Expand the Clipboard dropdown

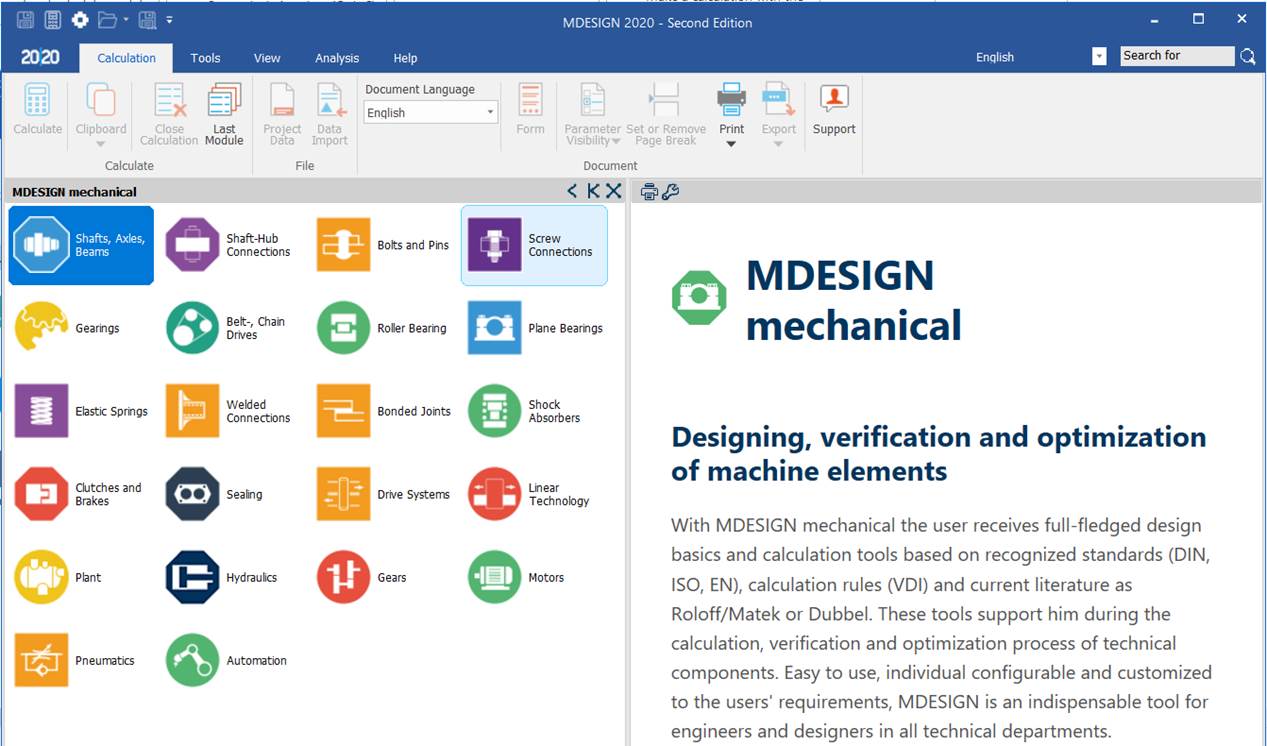(x=101, y=144)
